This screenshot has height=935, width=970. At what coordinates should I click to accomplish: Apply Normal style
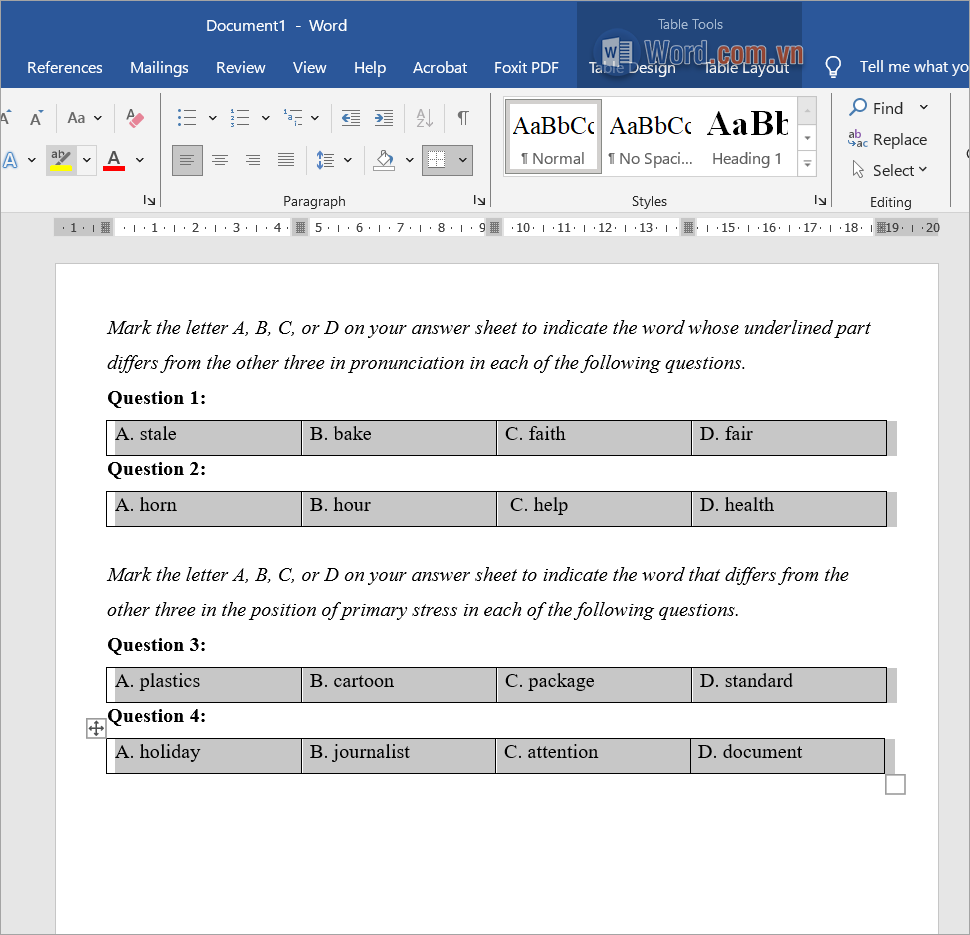[554, 137]
